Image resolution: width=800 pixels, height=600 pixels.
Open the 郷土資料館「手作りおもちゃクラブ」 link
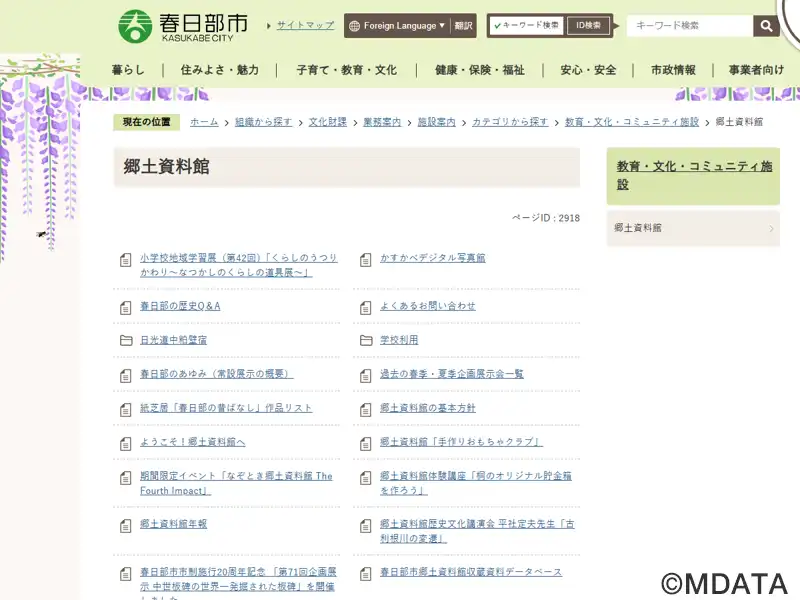[461, 442]
